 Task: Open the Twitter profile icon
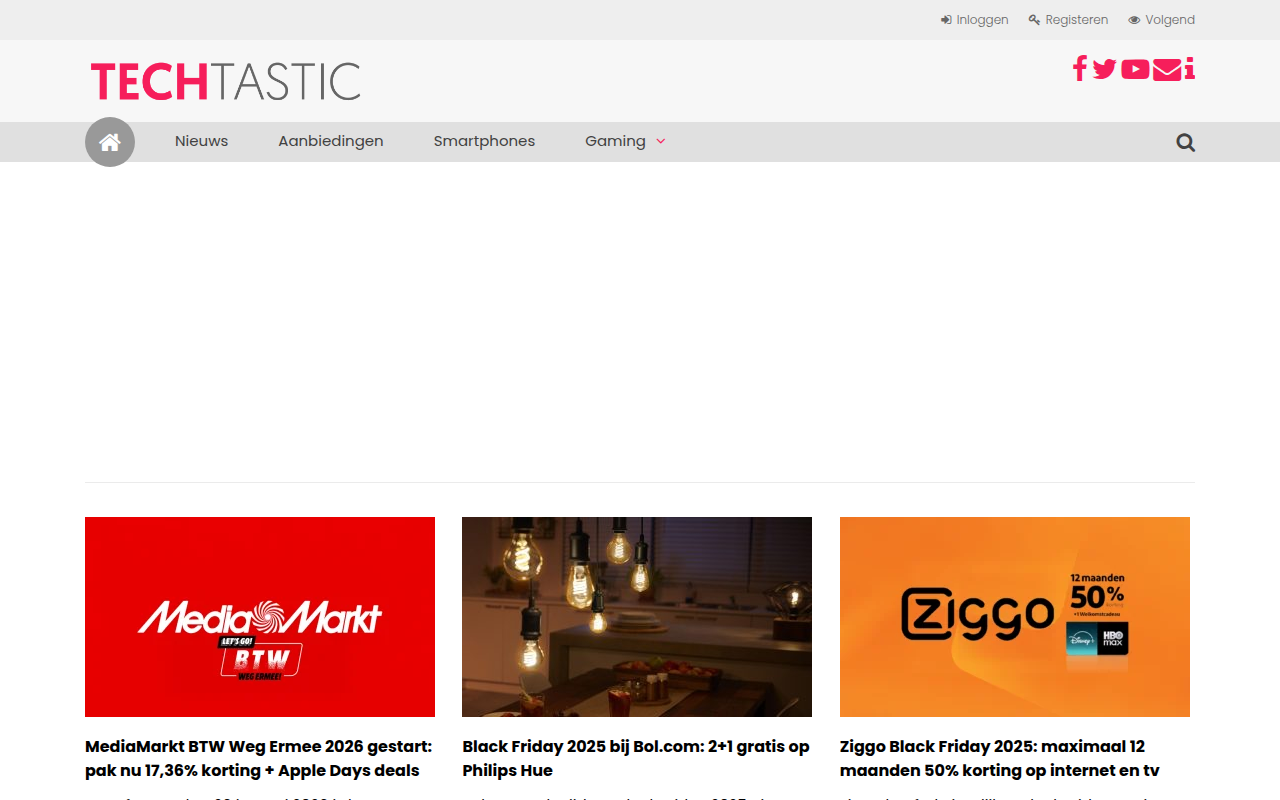point(1105,69)
